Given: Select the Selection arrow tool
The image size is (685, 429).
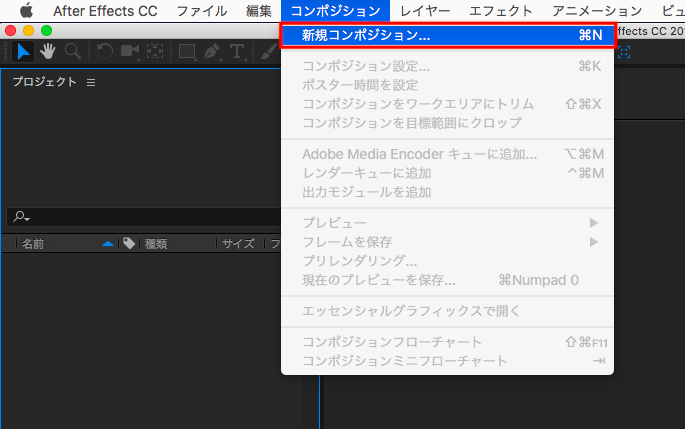Looking at the screenshot, I should [x=23, y=52].
